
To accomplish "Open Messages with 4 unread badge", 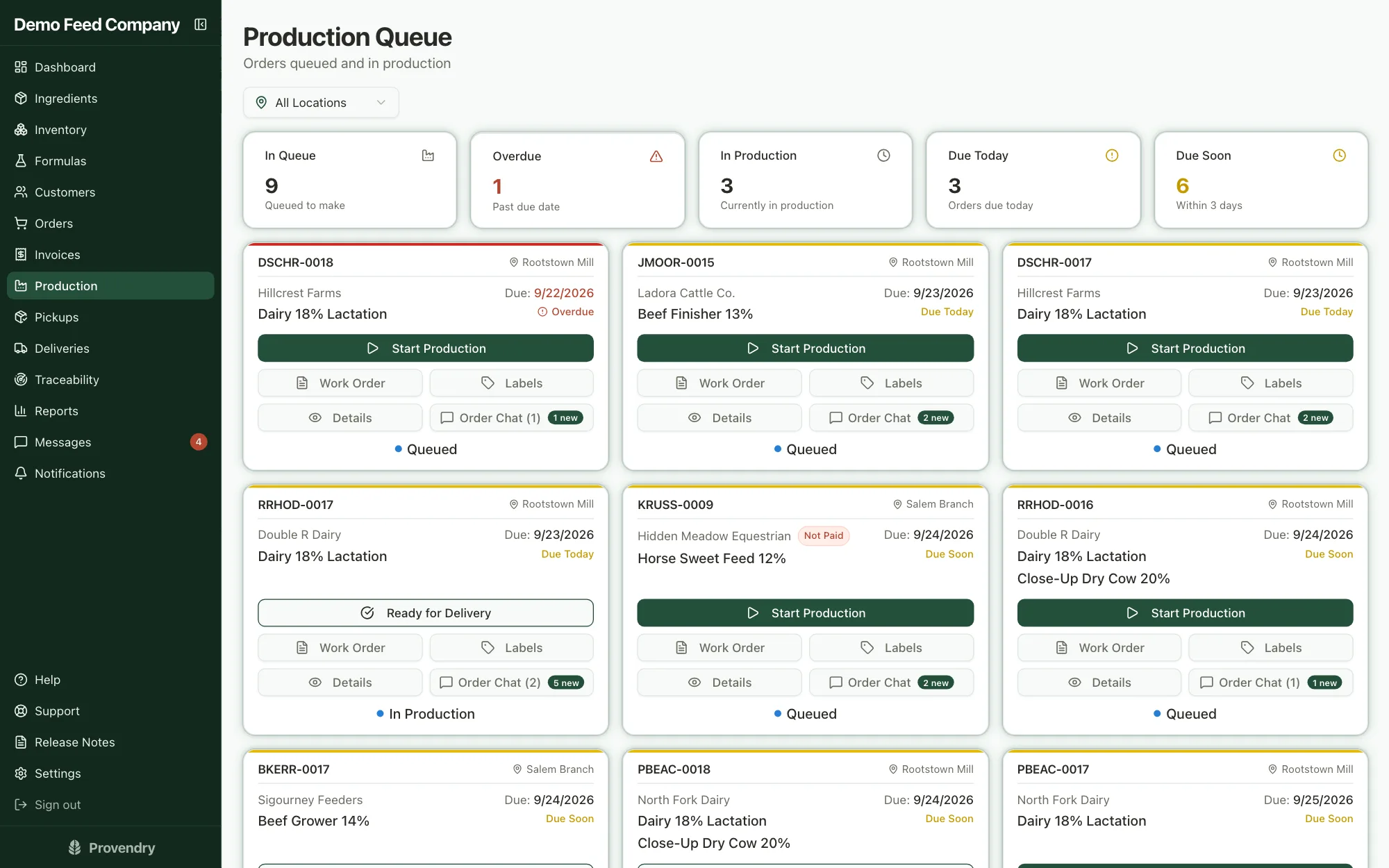I will click(110, 442).
